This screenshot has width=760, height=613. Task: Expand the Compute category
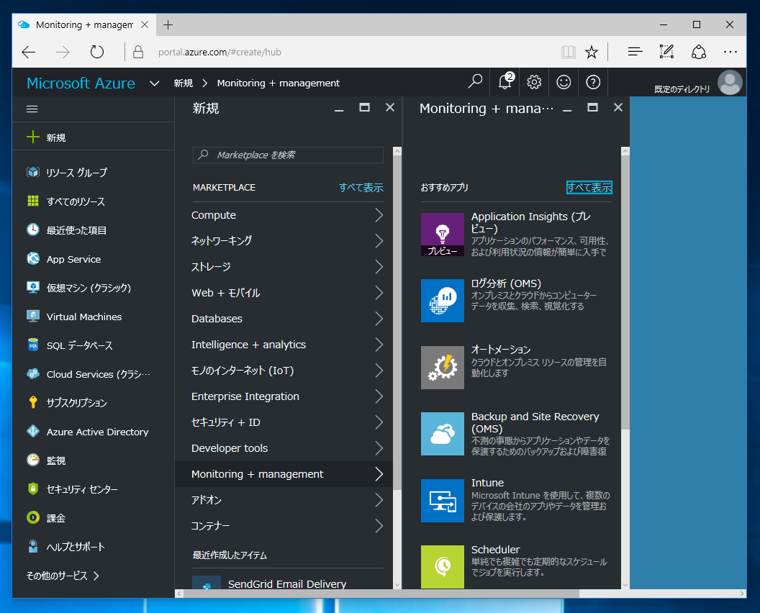287,215
